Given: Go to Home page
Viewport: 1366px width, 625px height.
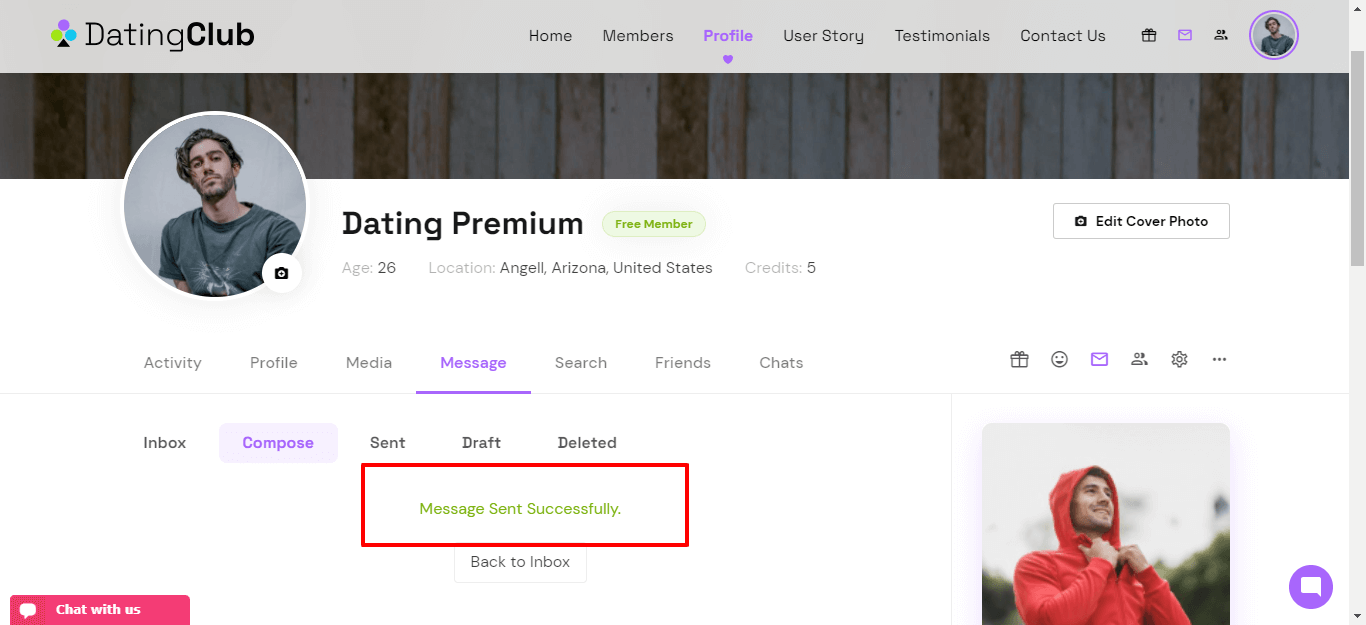Looking at the screenshot, I should [550, 36].
